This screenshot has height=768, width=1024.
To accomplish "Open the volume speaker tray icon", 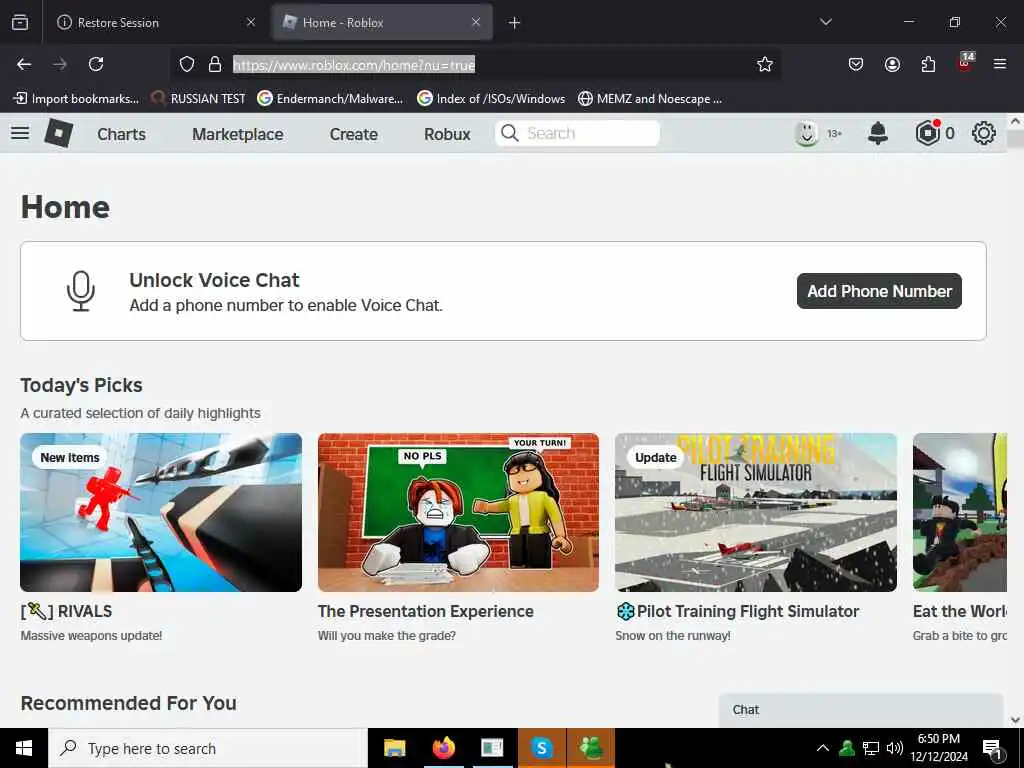I will pos(895,748).
